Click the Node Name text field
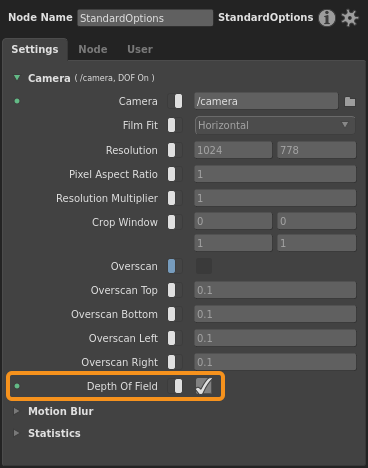Image resolution: width=368 pixels, height=468 pixels. click(145, 18)
